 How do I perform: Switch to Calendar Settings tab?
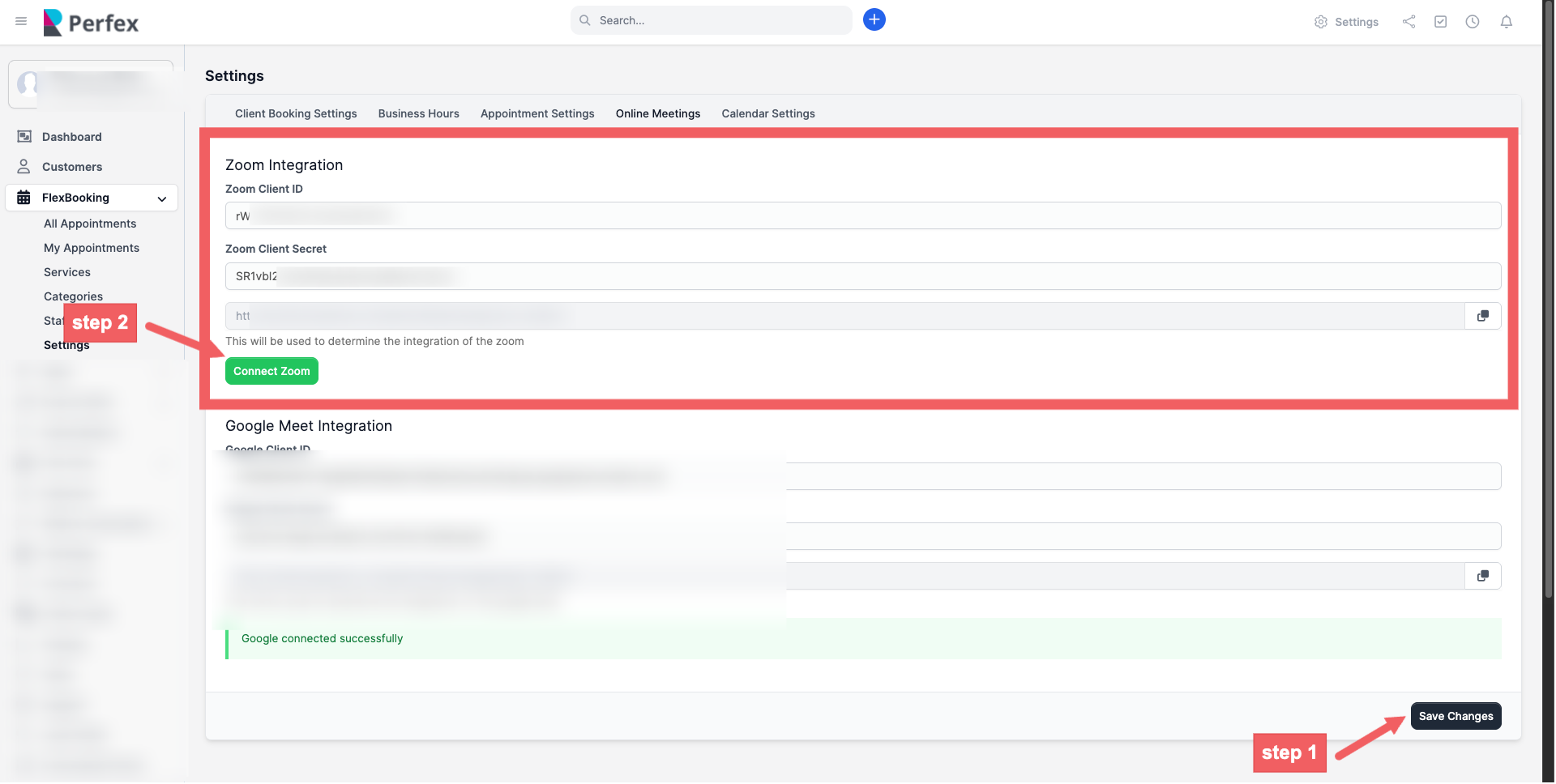(x=768, y=113)
